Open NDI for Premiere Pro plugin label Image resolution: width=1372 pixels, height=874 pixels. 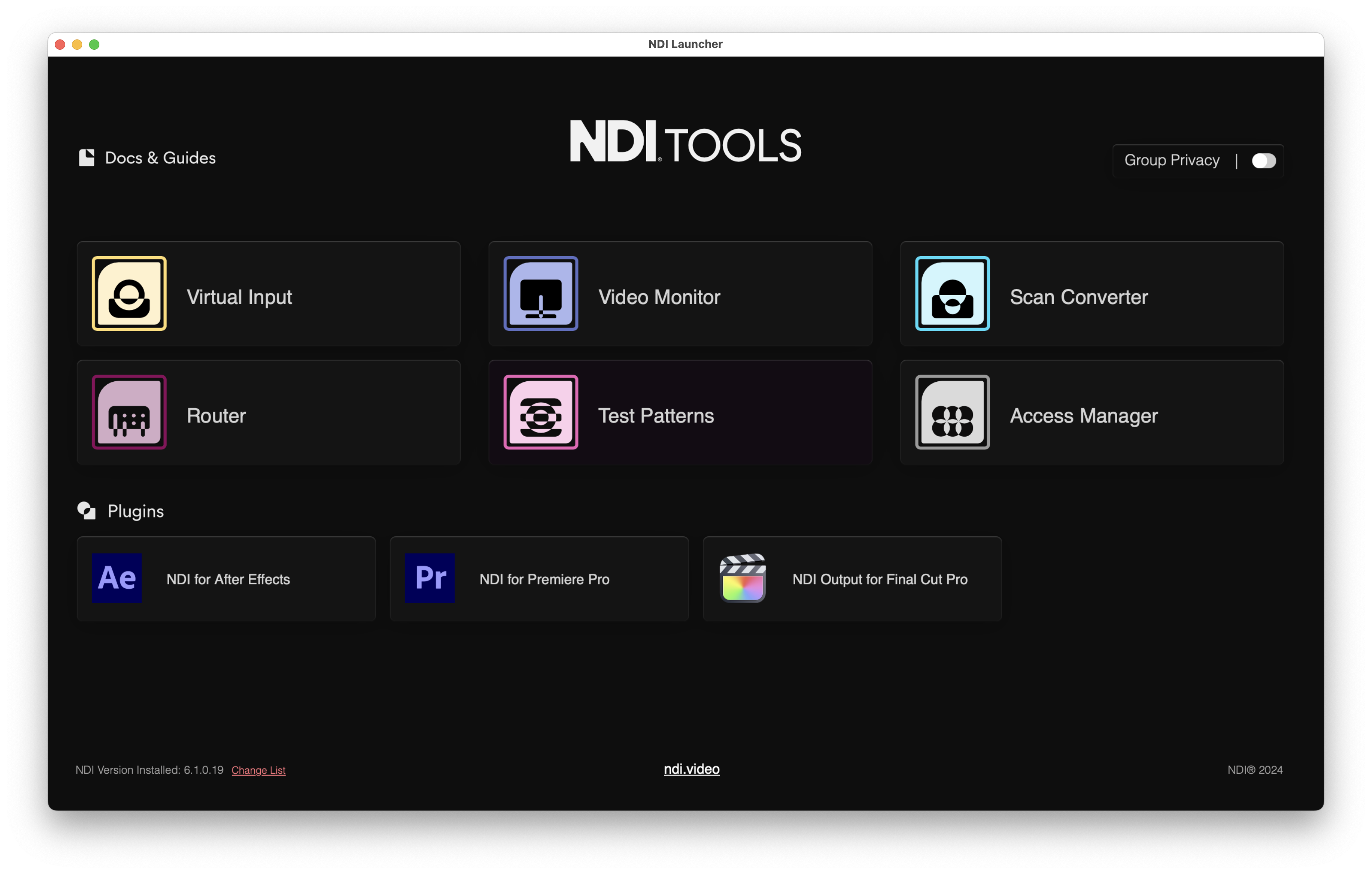click(544, 579)
